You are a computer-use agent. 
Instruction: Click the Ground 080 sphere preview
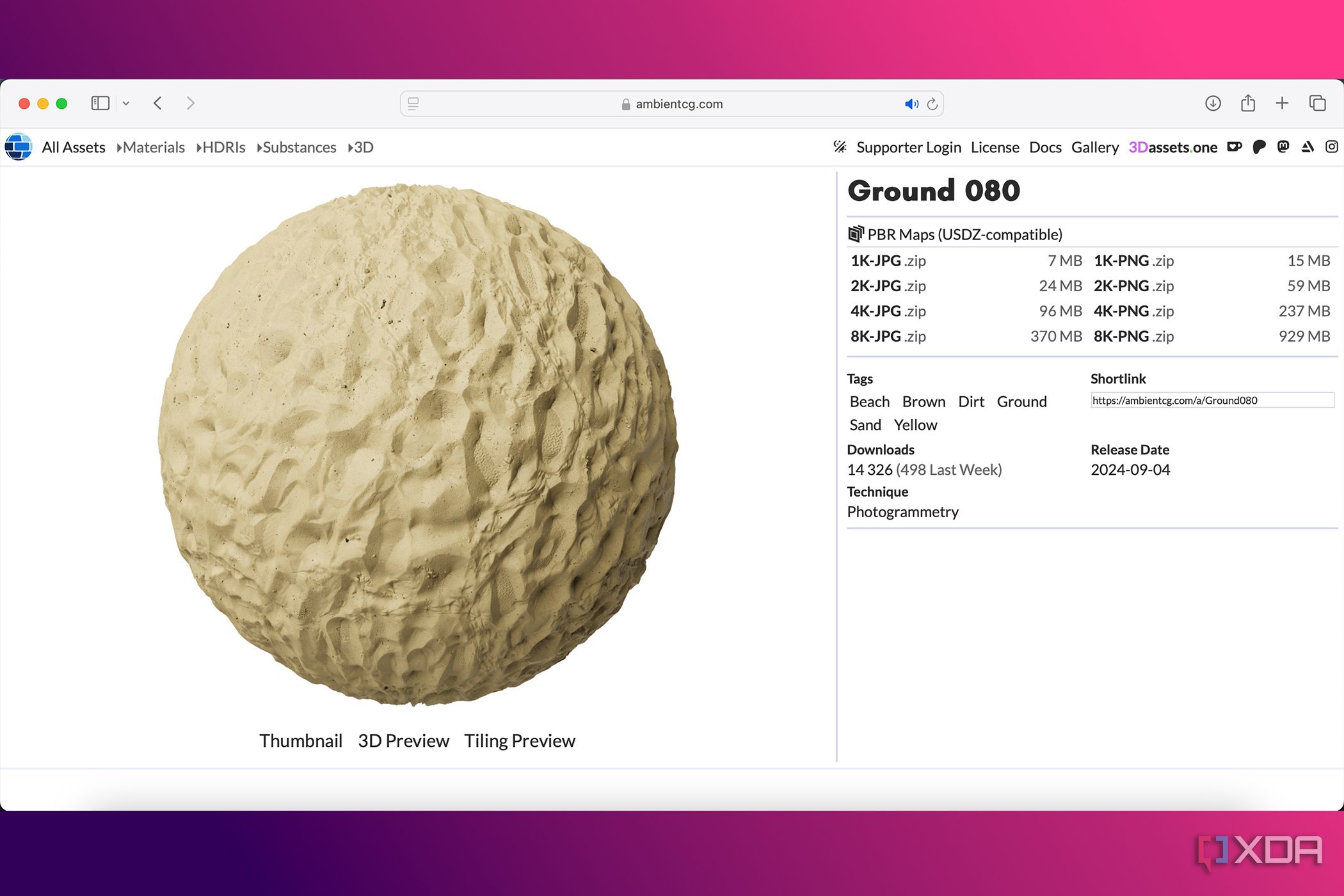(418, 445)
